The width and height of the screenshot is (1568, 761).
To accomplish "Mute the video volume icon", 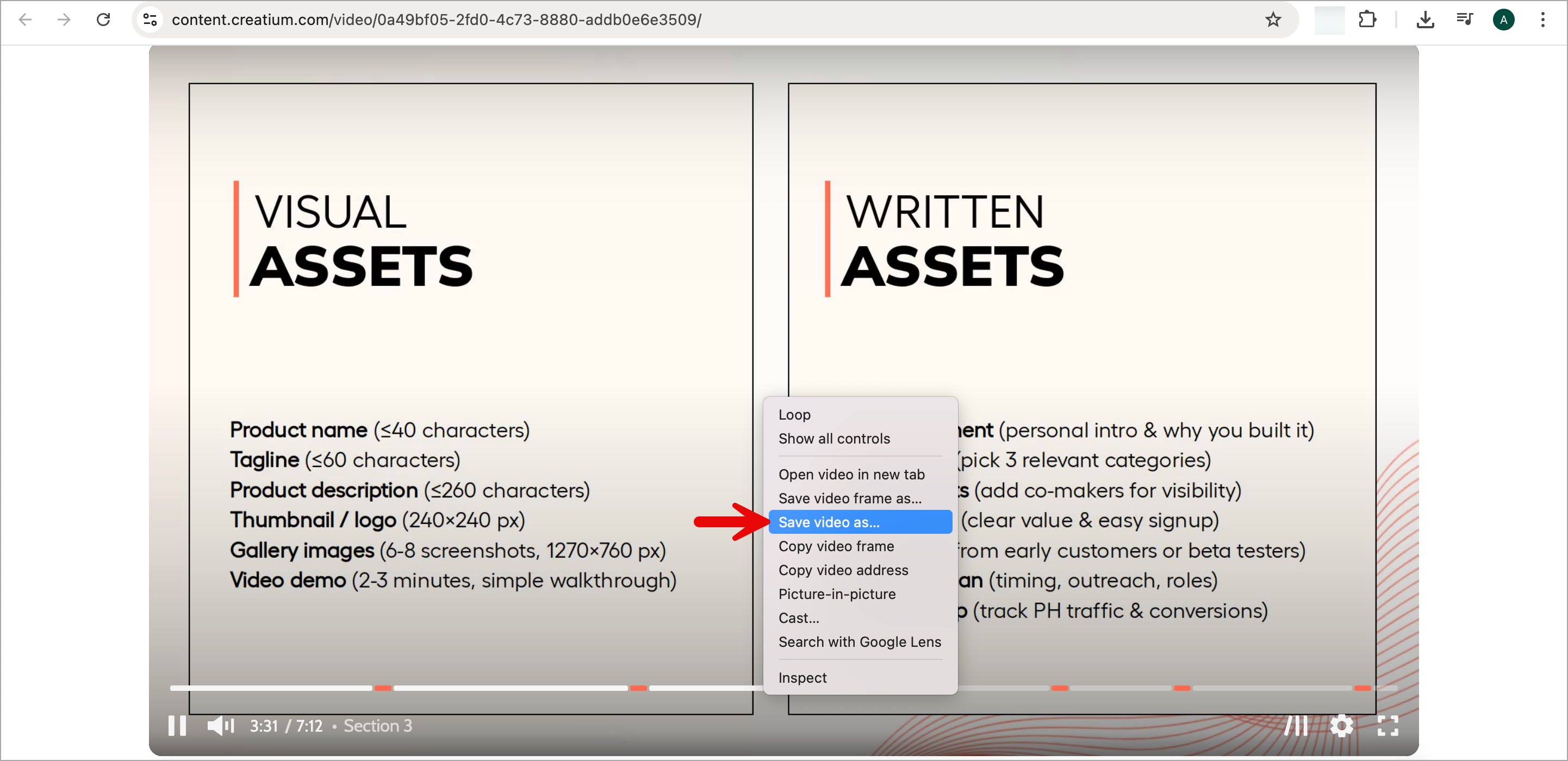I will point(220,726).
